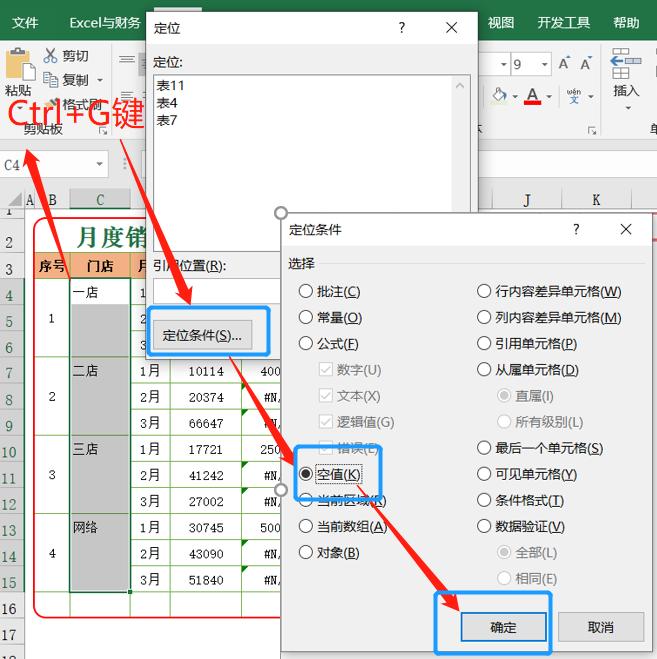Click the cell with value 10114
Viewport: 657px width, 659px height.
[206, 371]
